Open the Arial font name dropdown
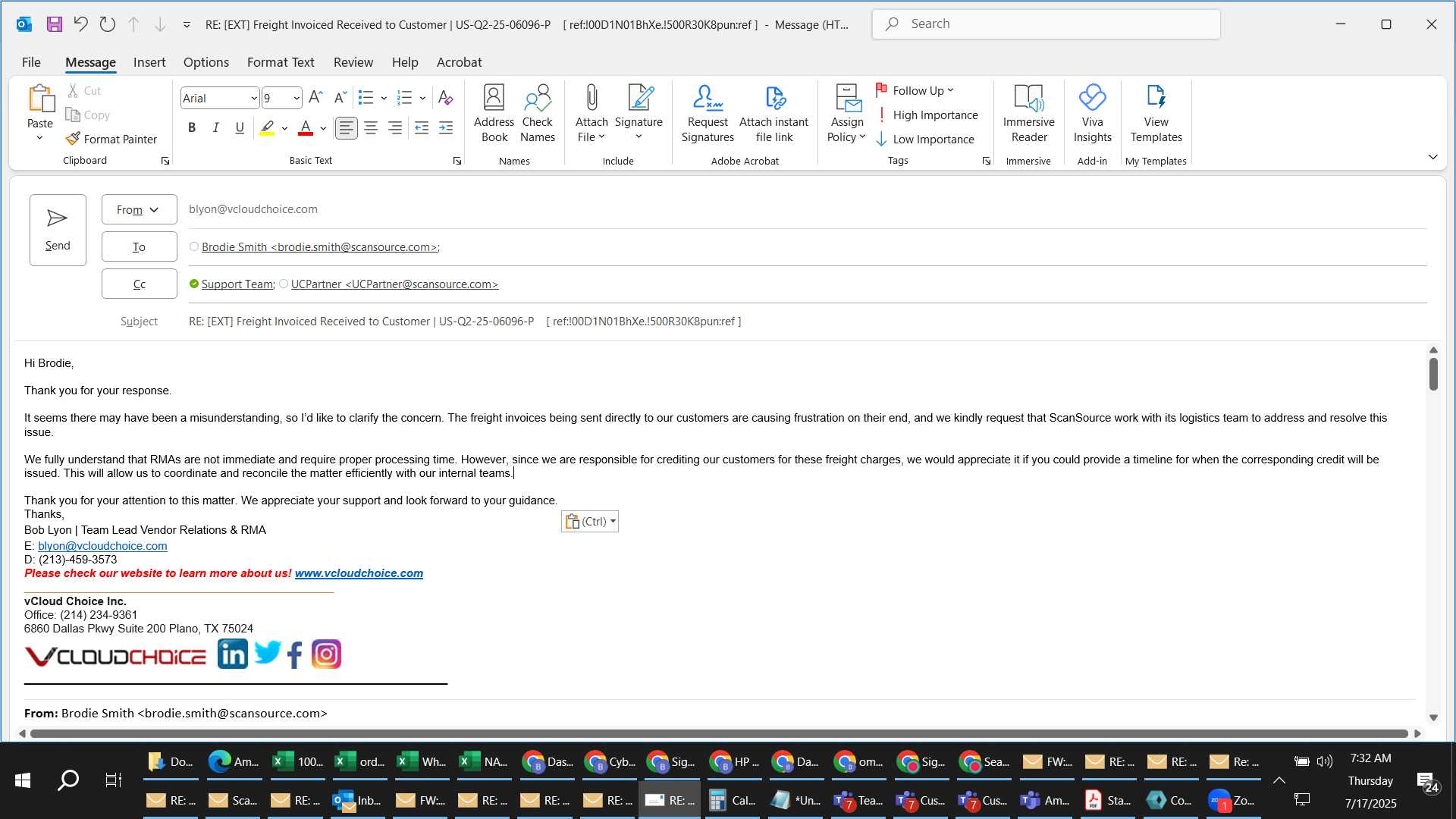1456x819 pixels. coord(254,98)
